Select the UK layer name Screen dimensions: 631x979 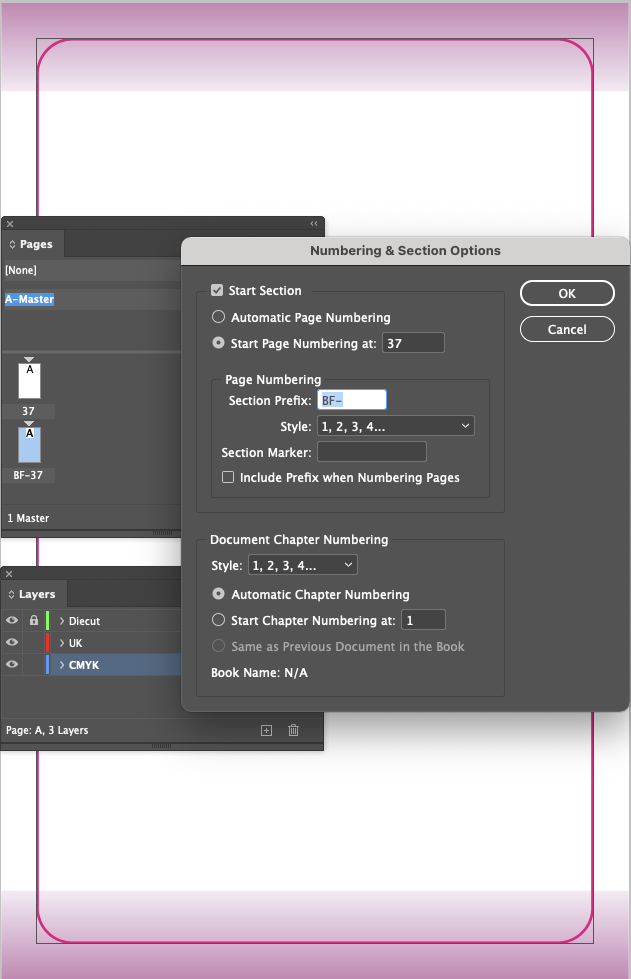(76, 642)
